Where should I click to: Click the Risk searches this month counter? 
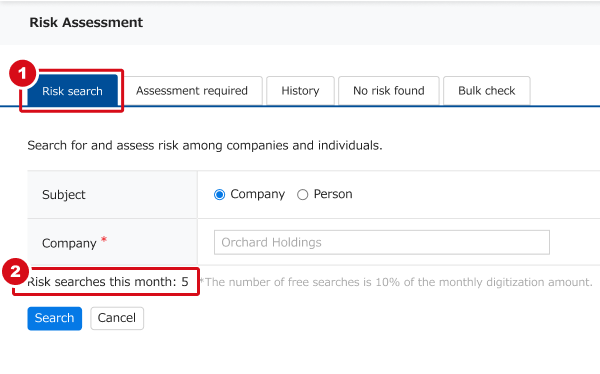[x=108, y=282]
